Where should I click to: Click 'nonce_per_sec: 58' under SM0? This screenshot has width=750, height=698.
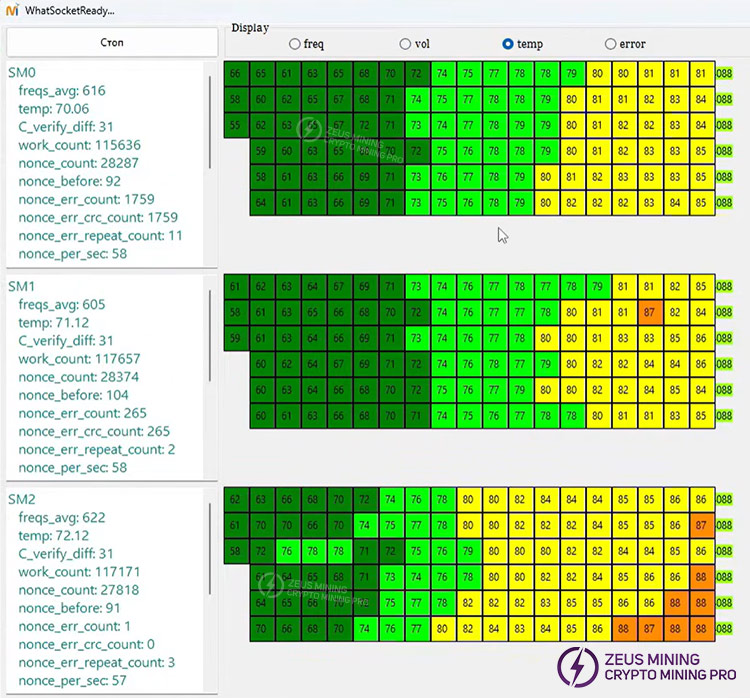[73, 254]
